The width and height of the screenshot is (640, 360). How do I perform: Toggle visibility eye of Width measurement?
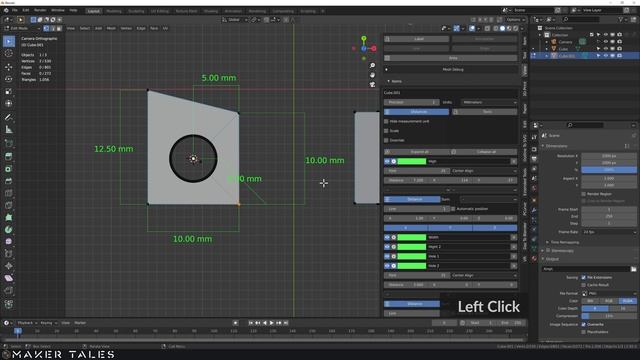click(387, 237)
